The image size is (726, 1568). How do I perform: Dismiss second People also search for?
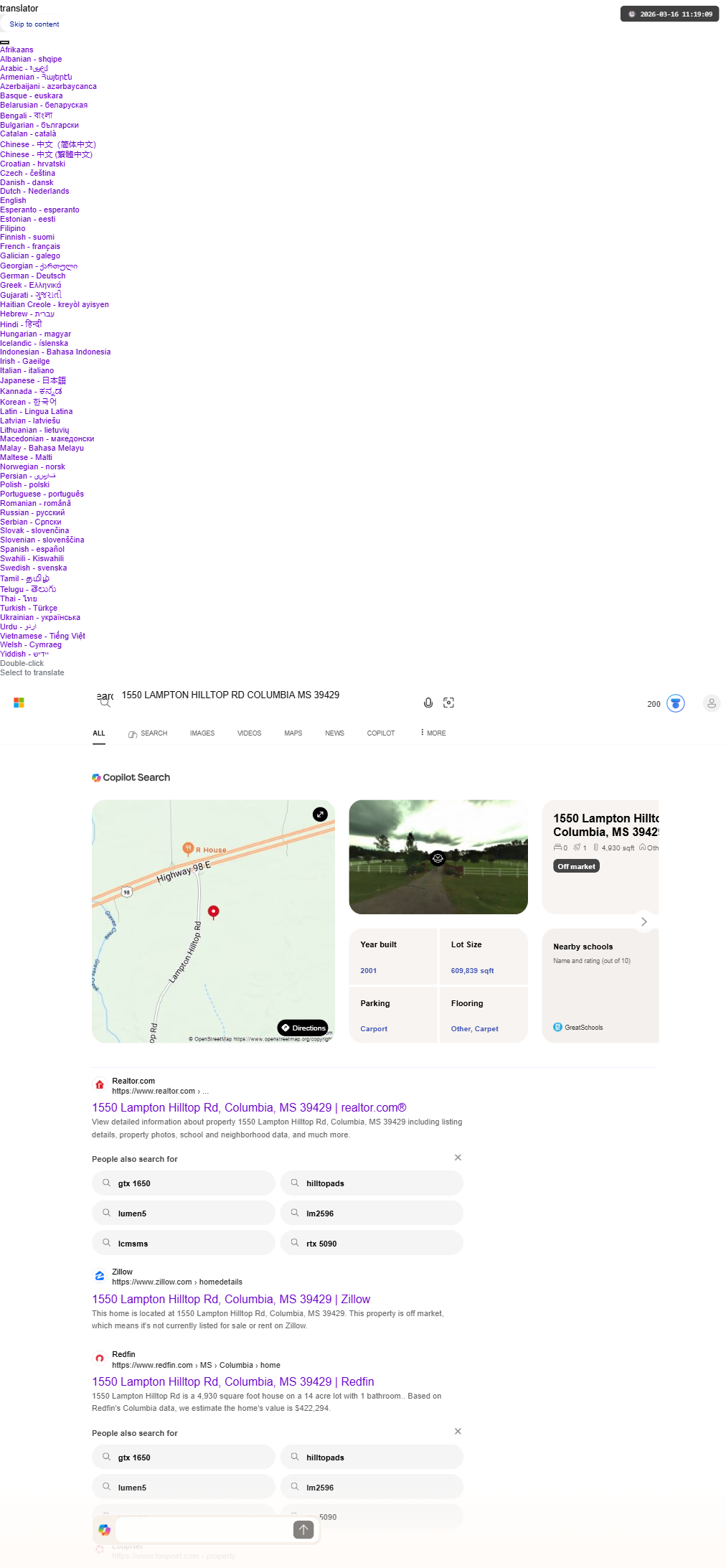pos(458,1431)
